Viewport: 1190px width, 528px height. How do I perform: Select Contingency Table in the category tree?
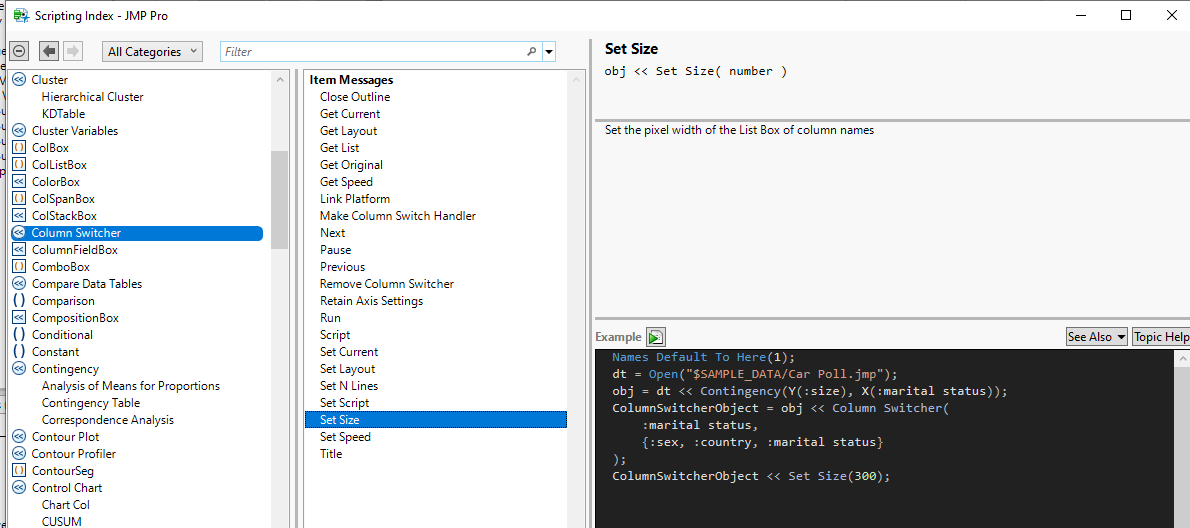pos(91,403)
